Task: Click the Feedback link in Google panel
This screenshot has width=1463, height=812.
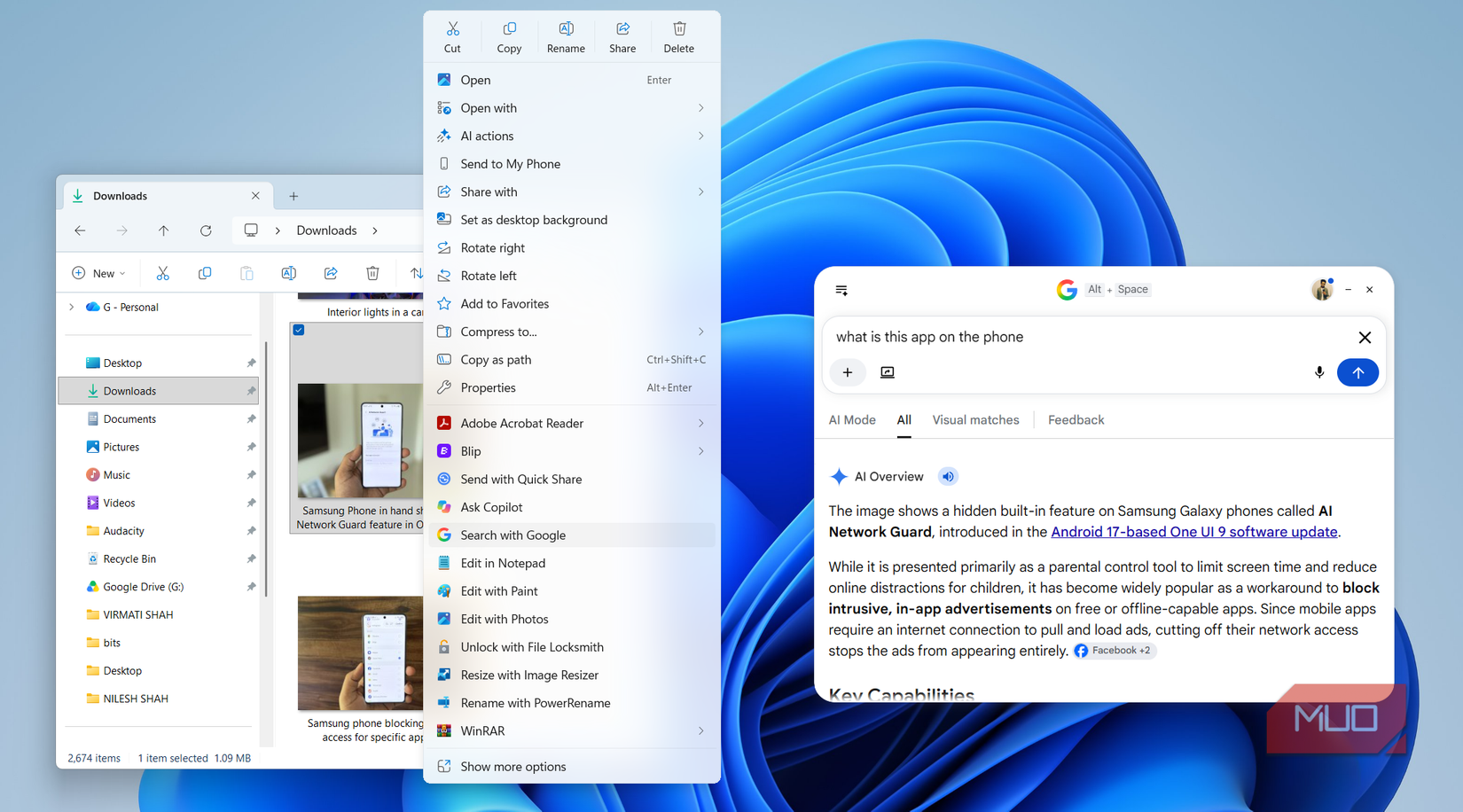Action: click(1076, 420)
